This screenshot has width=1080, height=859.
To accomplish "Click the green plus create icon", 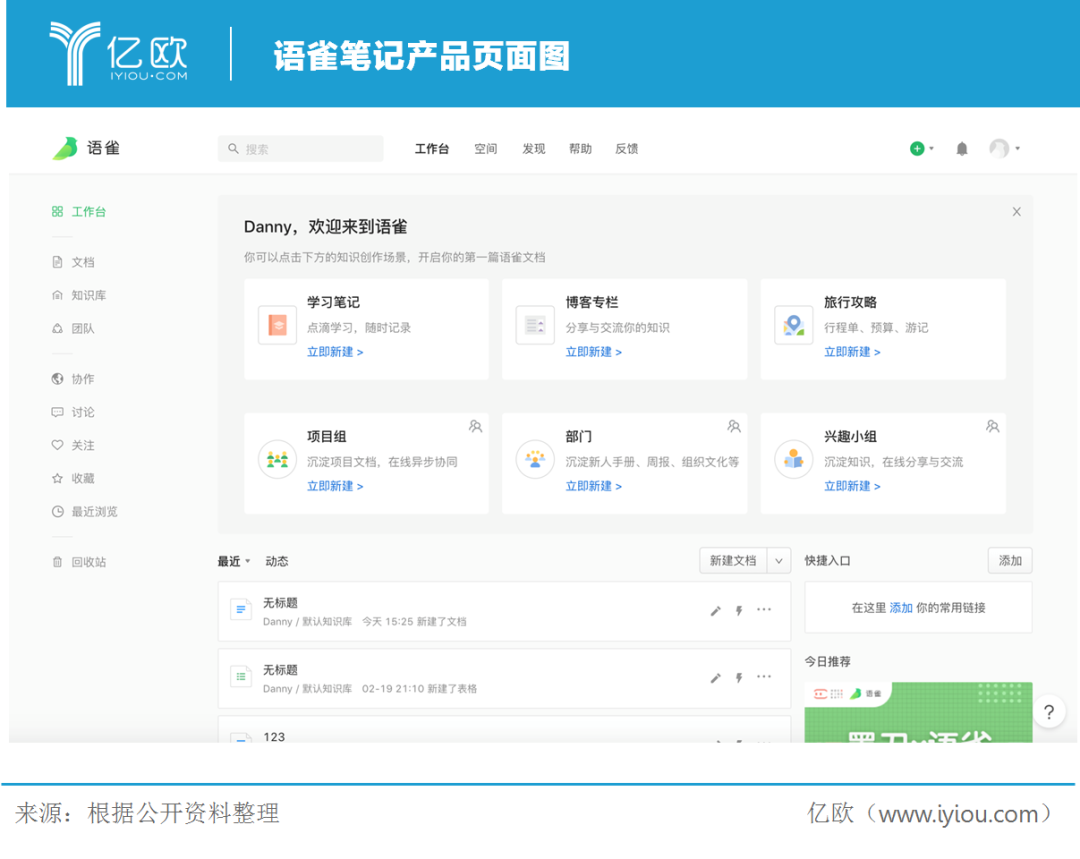I will (x=917, y=148).
